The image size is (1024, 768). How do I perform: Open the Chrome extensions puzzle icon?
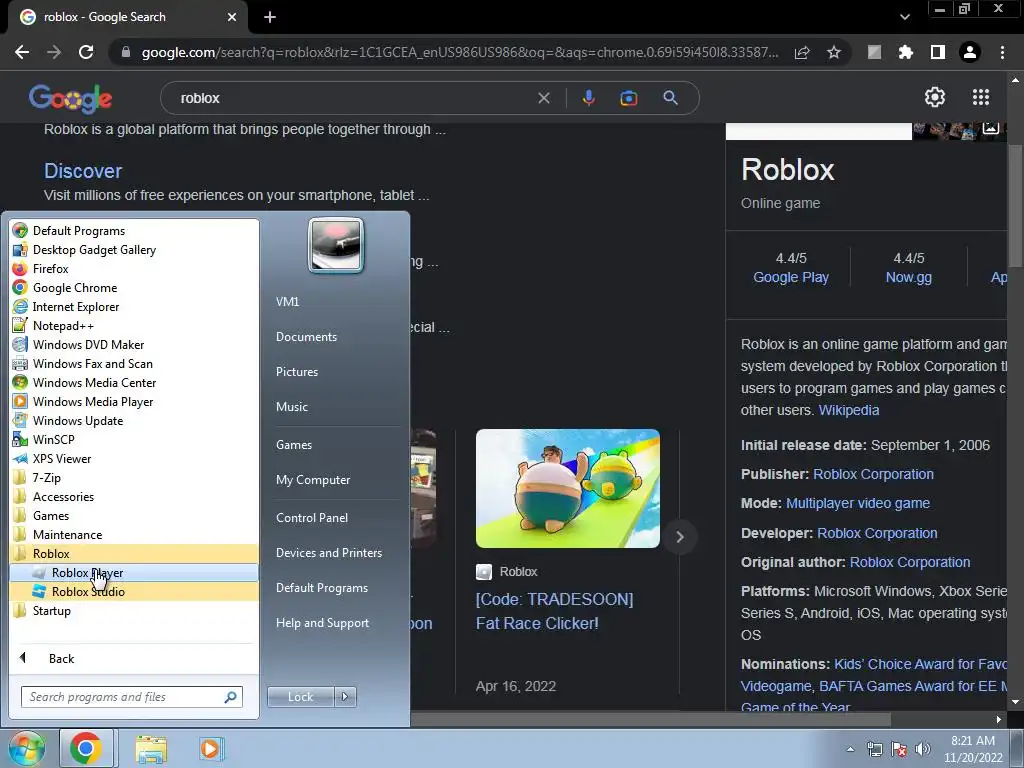click(x=906, y=52)
